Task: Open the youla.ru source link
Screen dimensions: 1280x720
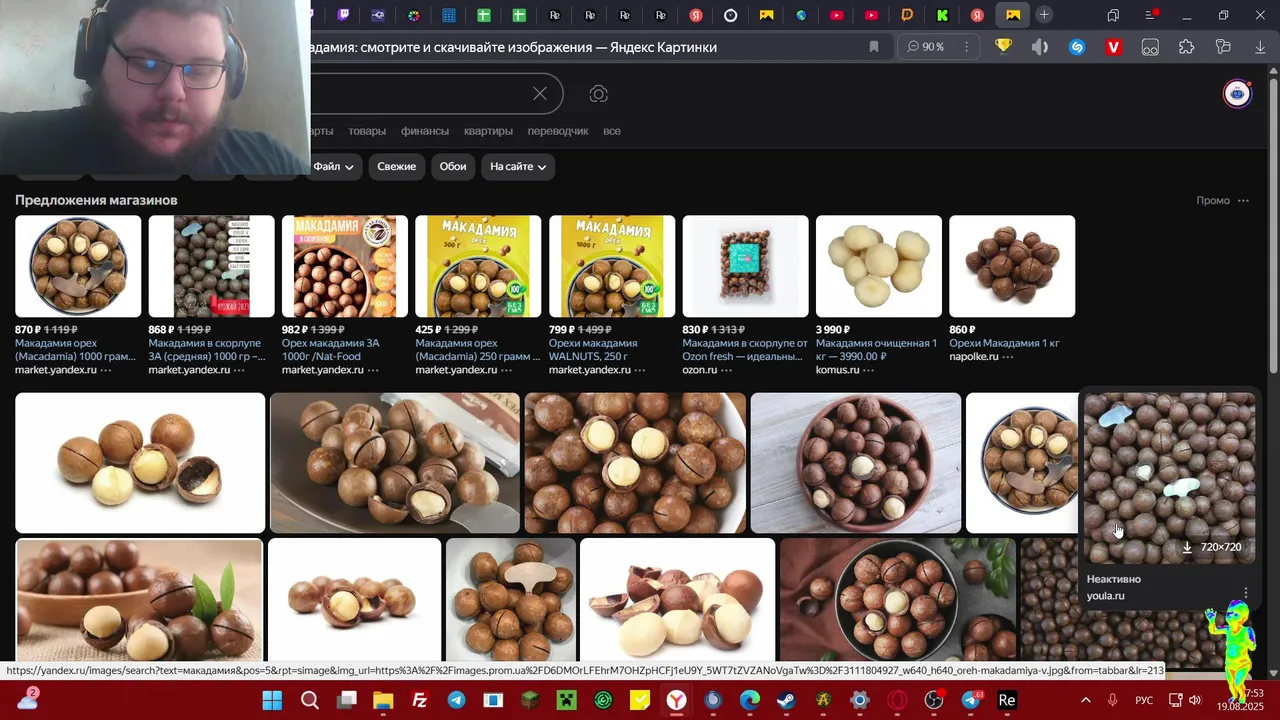Action: tap(1105, 596)
